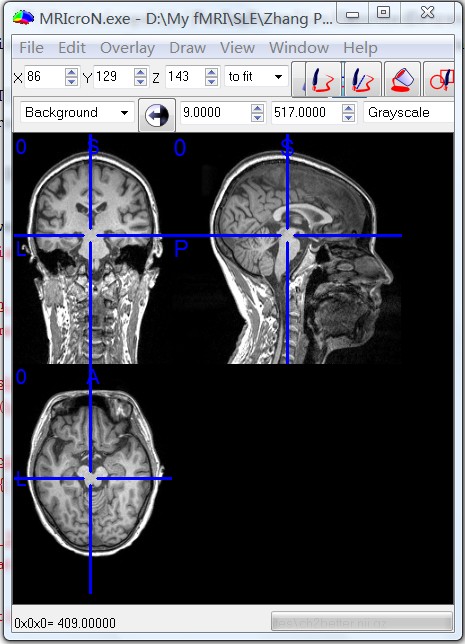
Task: Open the Overlay menu
Action: (x=127, y=48)
